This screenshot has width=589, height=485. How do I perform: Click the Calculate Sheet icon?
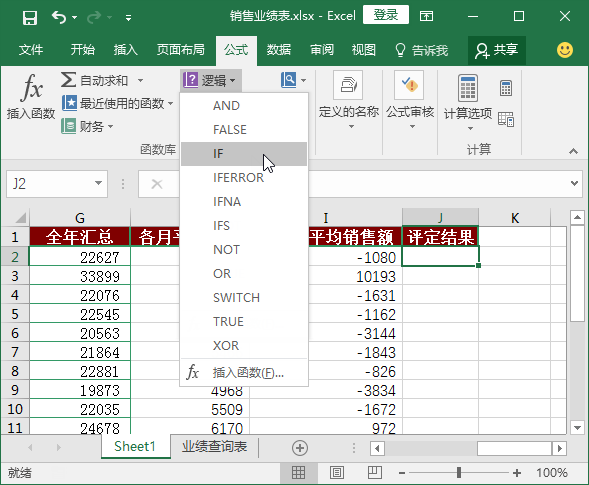[506, 119]
